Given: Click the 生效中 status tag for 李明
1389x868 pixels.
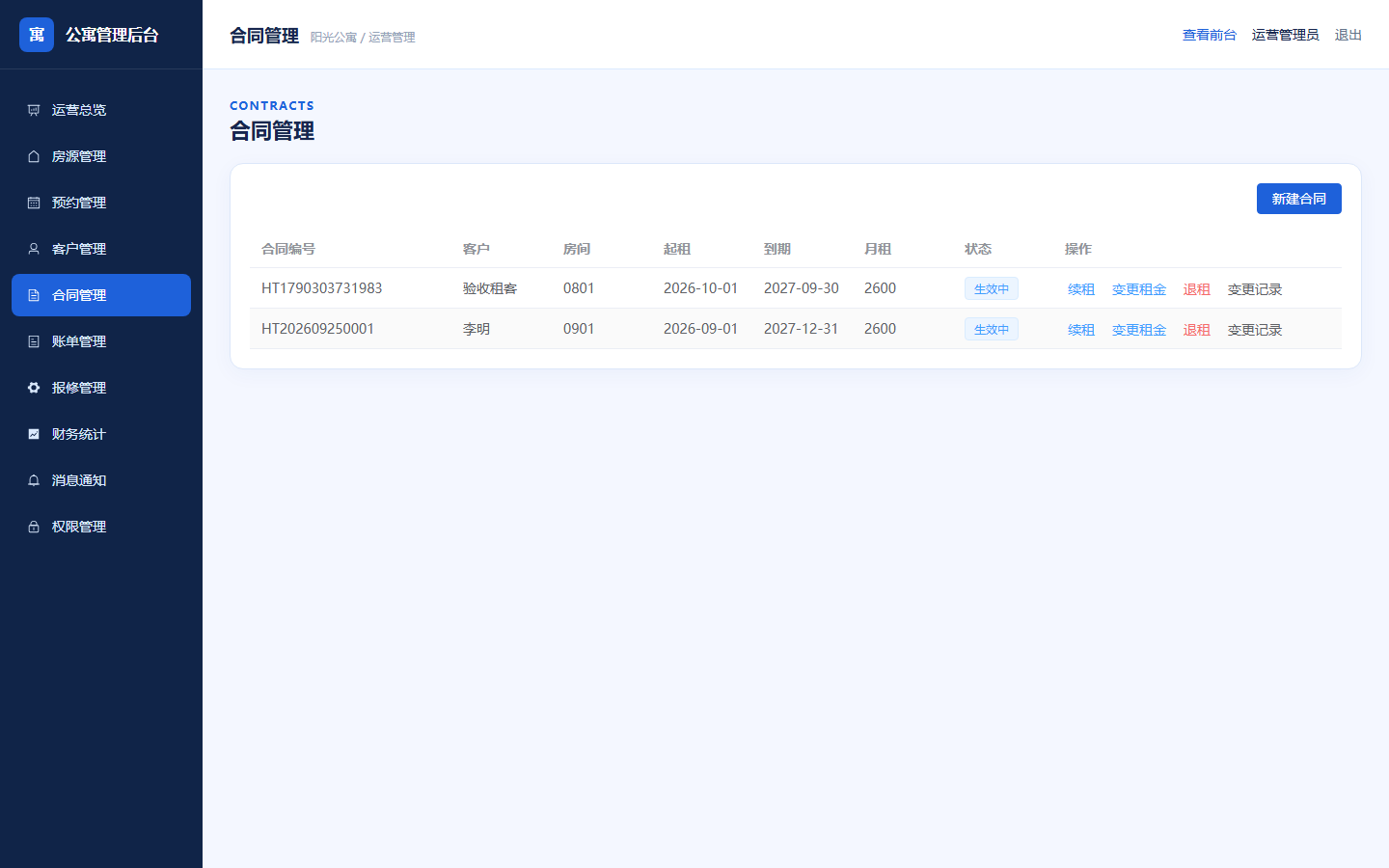Looking at the screenshot, I should pos(992,330).
